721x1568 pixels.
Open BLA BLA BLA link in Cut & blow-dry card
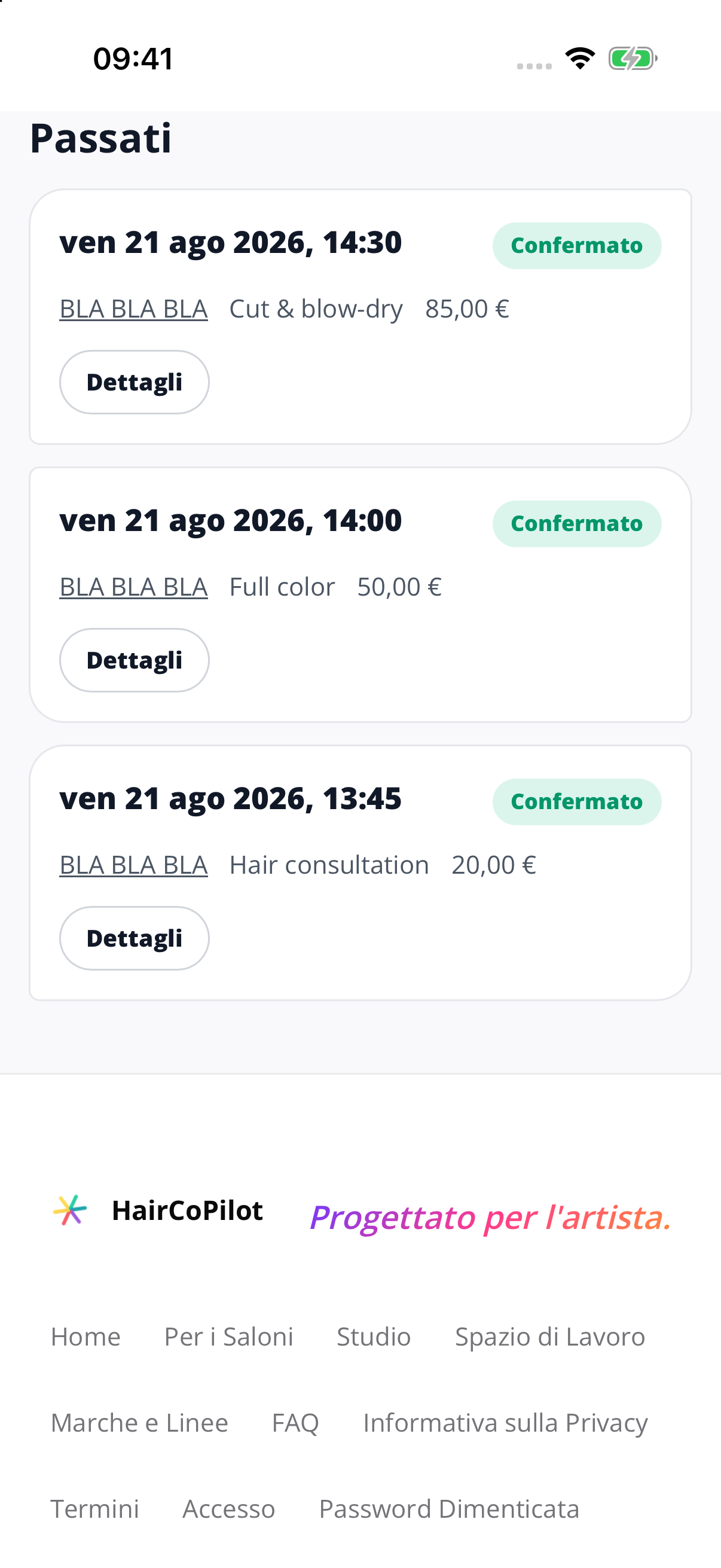133,309
